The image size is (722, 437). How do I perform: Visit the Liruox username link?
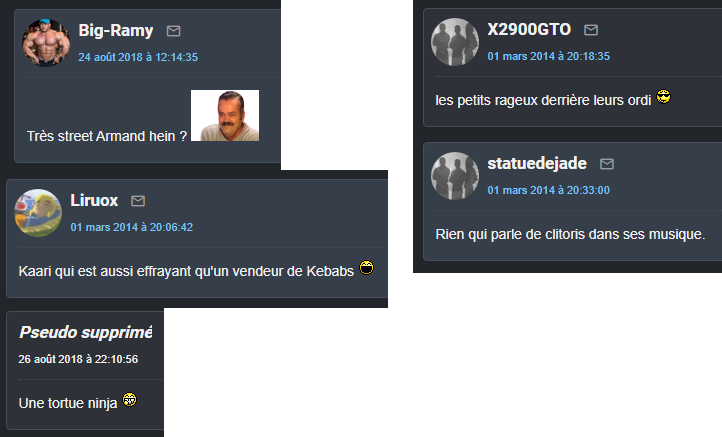[x=94, y=200]
